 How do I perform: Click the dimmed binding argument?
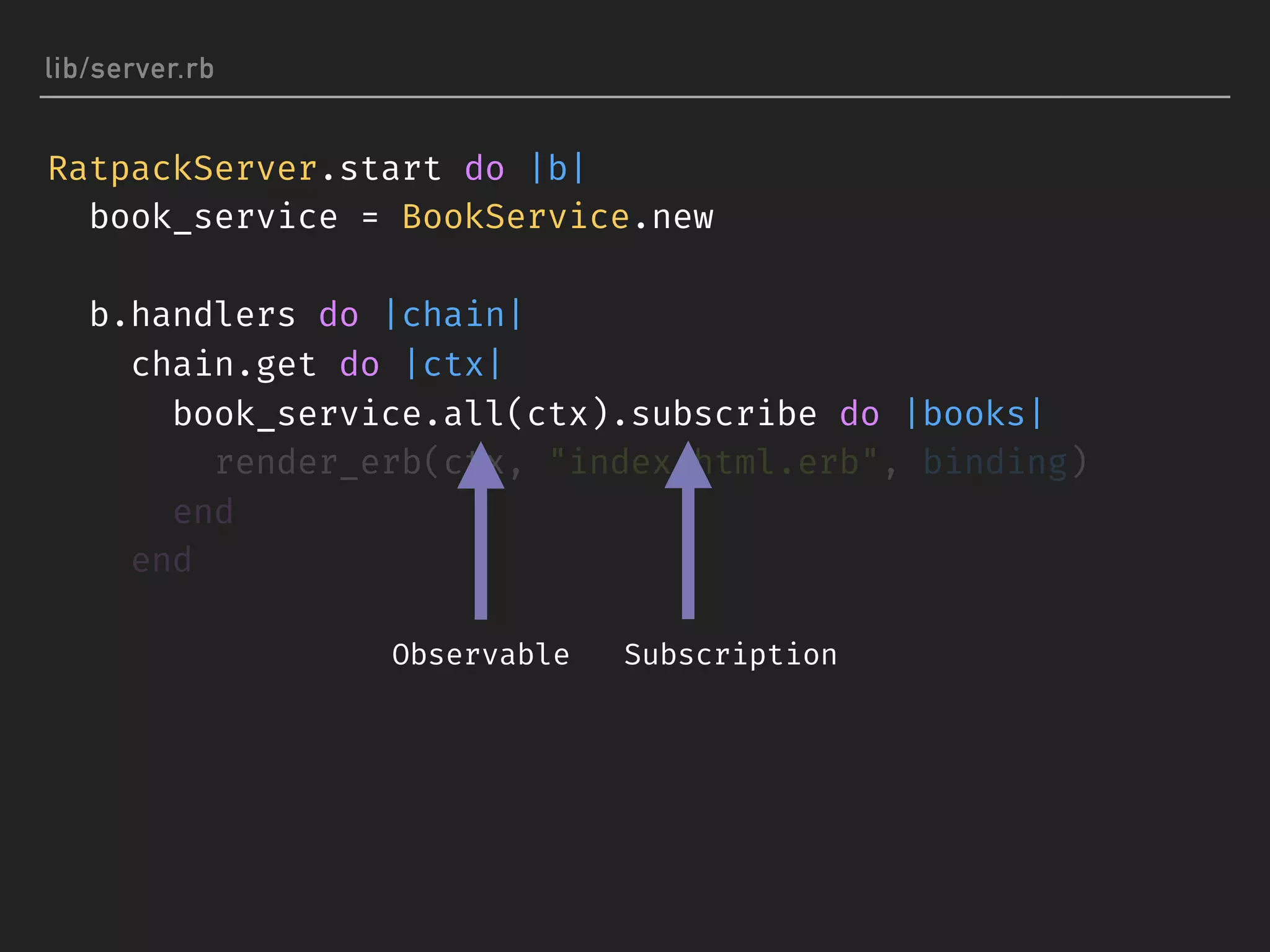[995, 463]
